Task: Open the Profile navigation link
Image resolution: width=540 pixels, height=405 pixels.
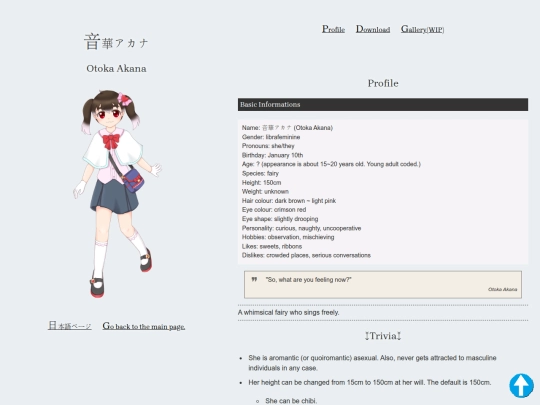Action: [333, 29]
